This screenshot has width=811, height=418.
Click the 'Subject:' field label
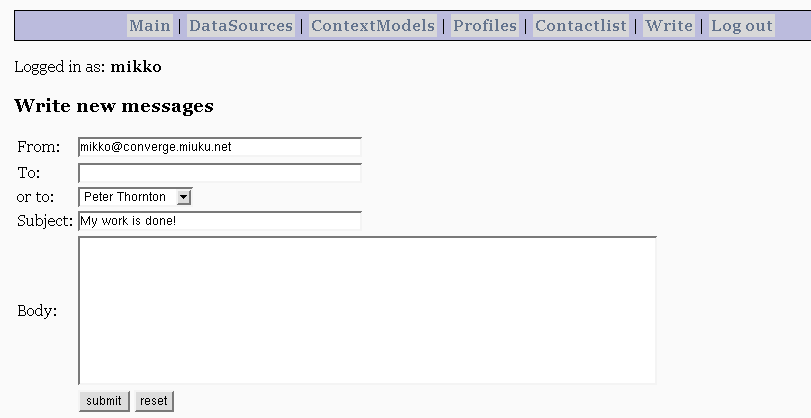click(45, 221)
